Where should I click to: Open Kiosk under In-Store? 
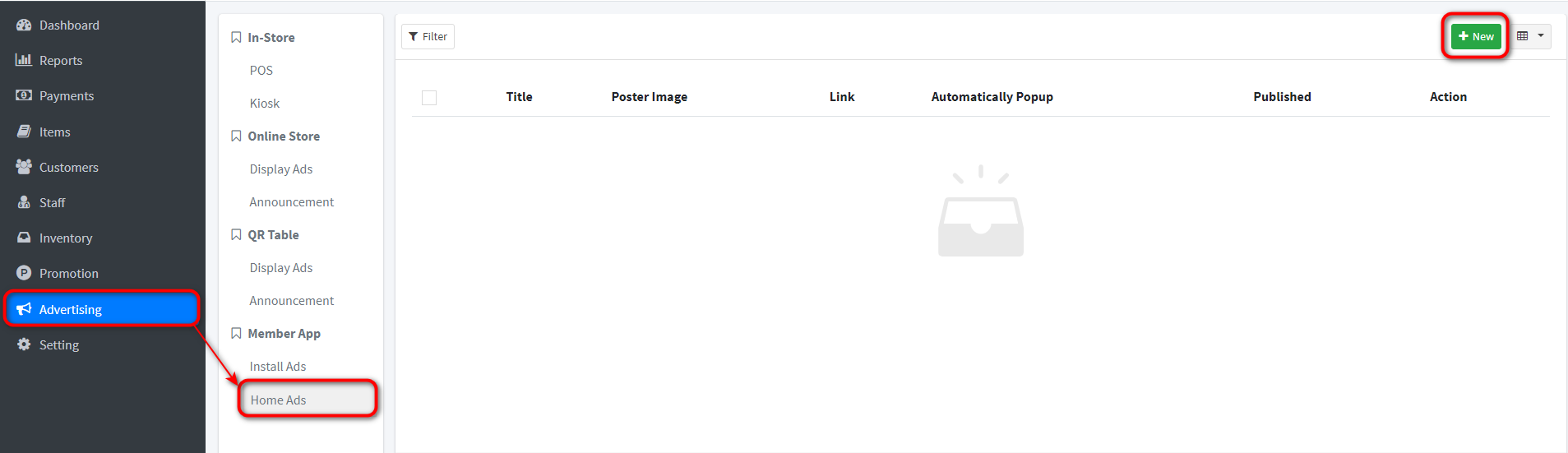(x=265, y=104)
